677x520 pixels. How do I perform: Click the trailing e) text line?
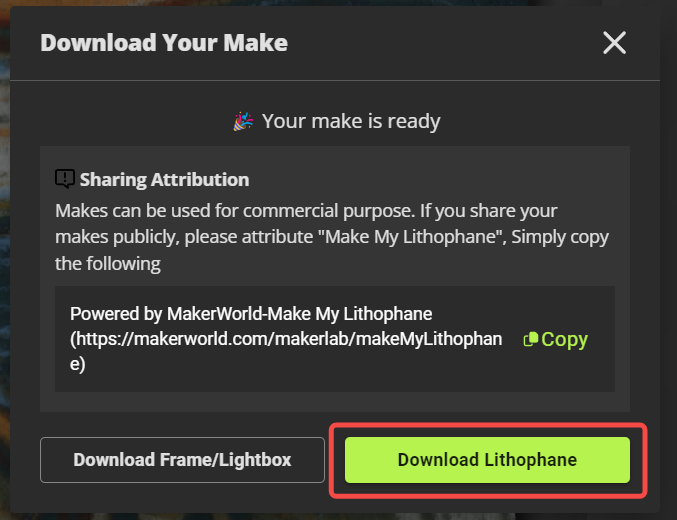tap(78, 364)
